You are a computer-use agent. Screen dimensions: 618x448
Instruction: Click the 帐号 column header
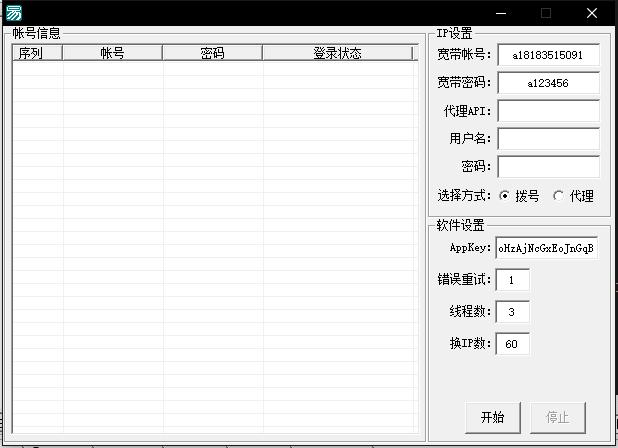(112, 53)
